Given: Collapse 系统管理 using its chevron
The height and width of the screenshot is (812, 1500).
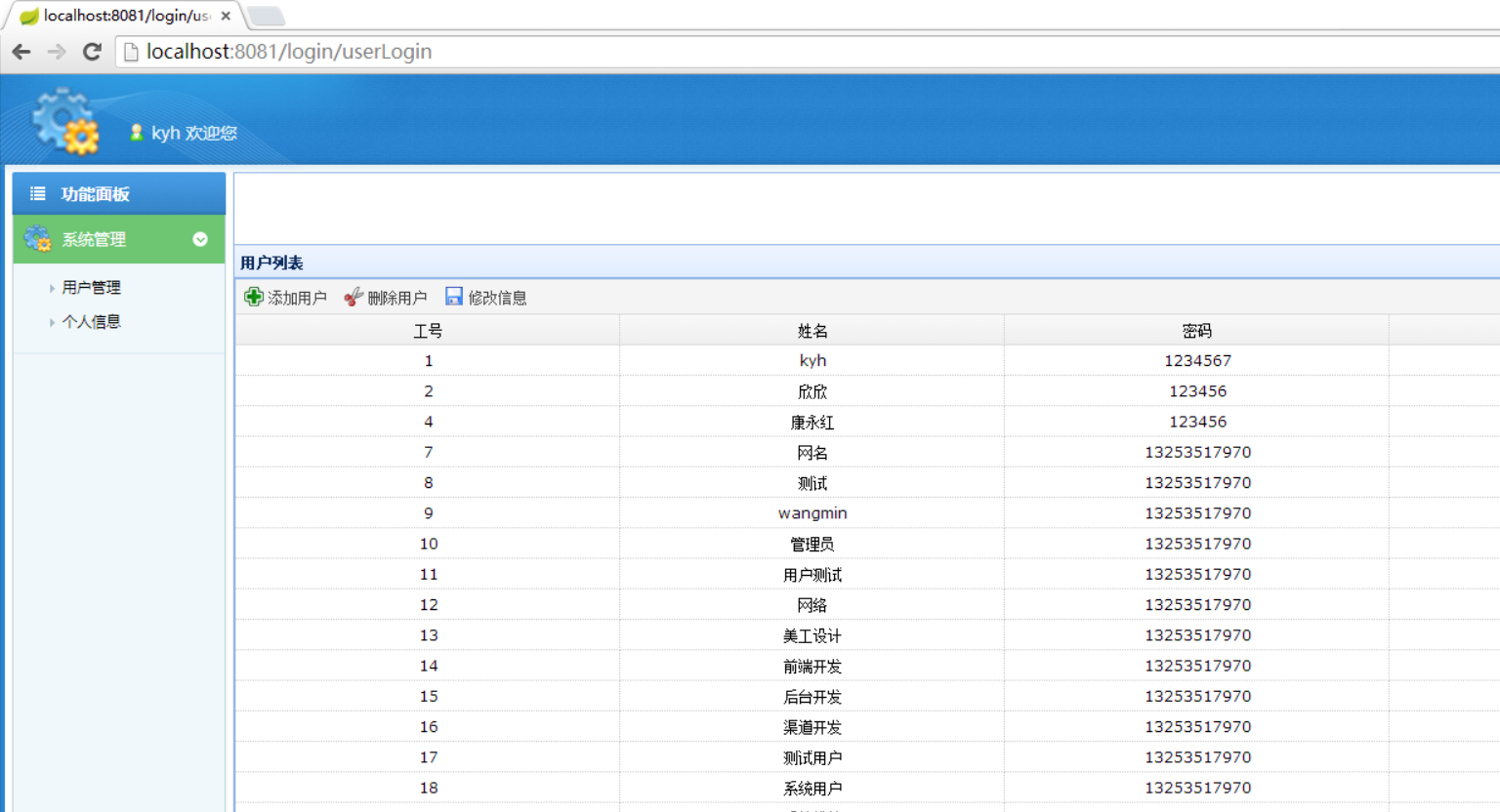Looking at the screenshot, I should 199,239.
